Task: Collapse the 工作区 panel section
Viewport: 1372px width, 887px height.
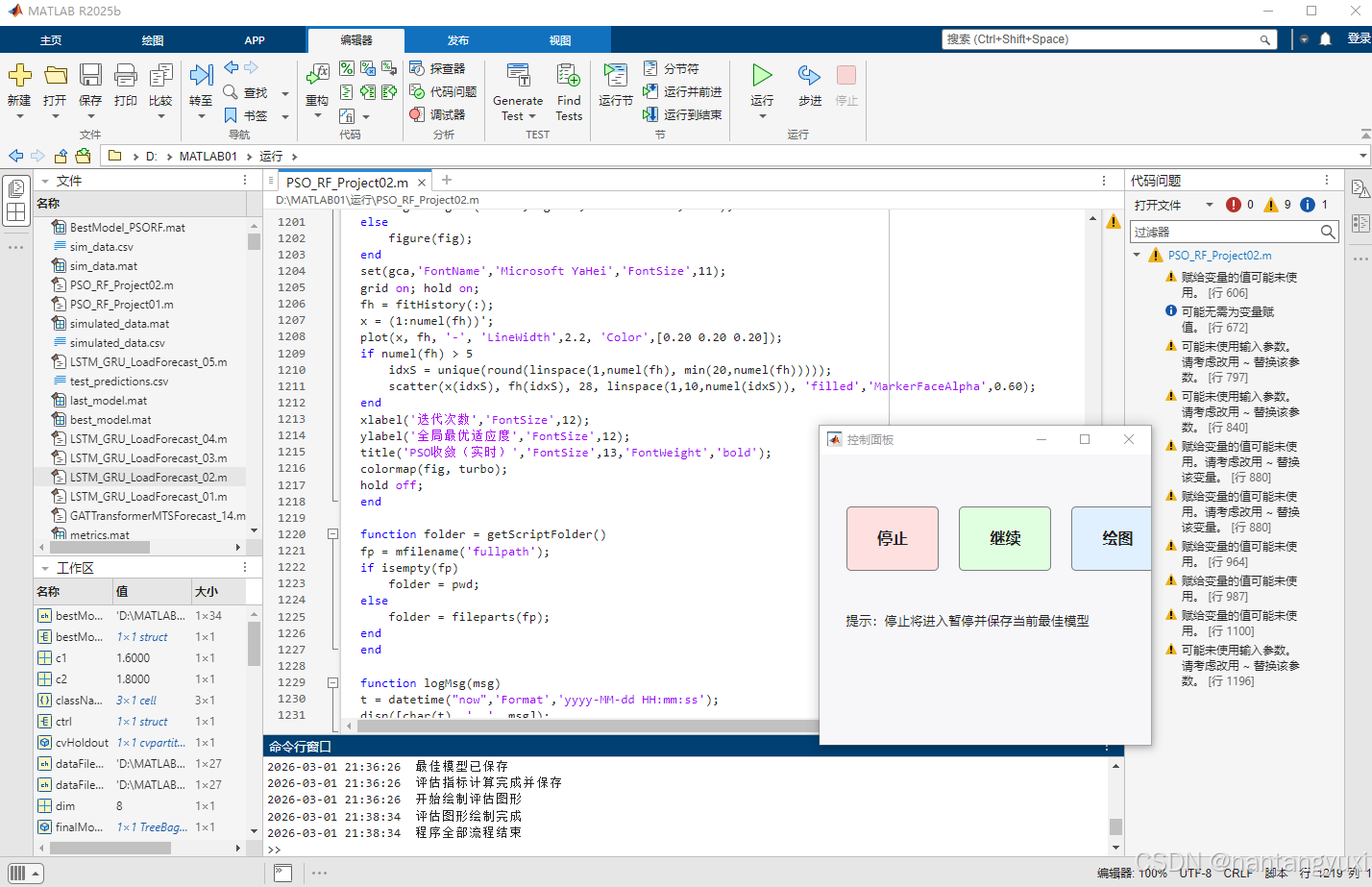Action: (44, 568)
